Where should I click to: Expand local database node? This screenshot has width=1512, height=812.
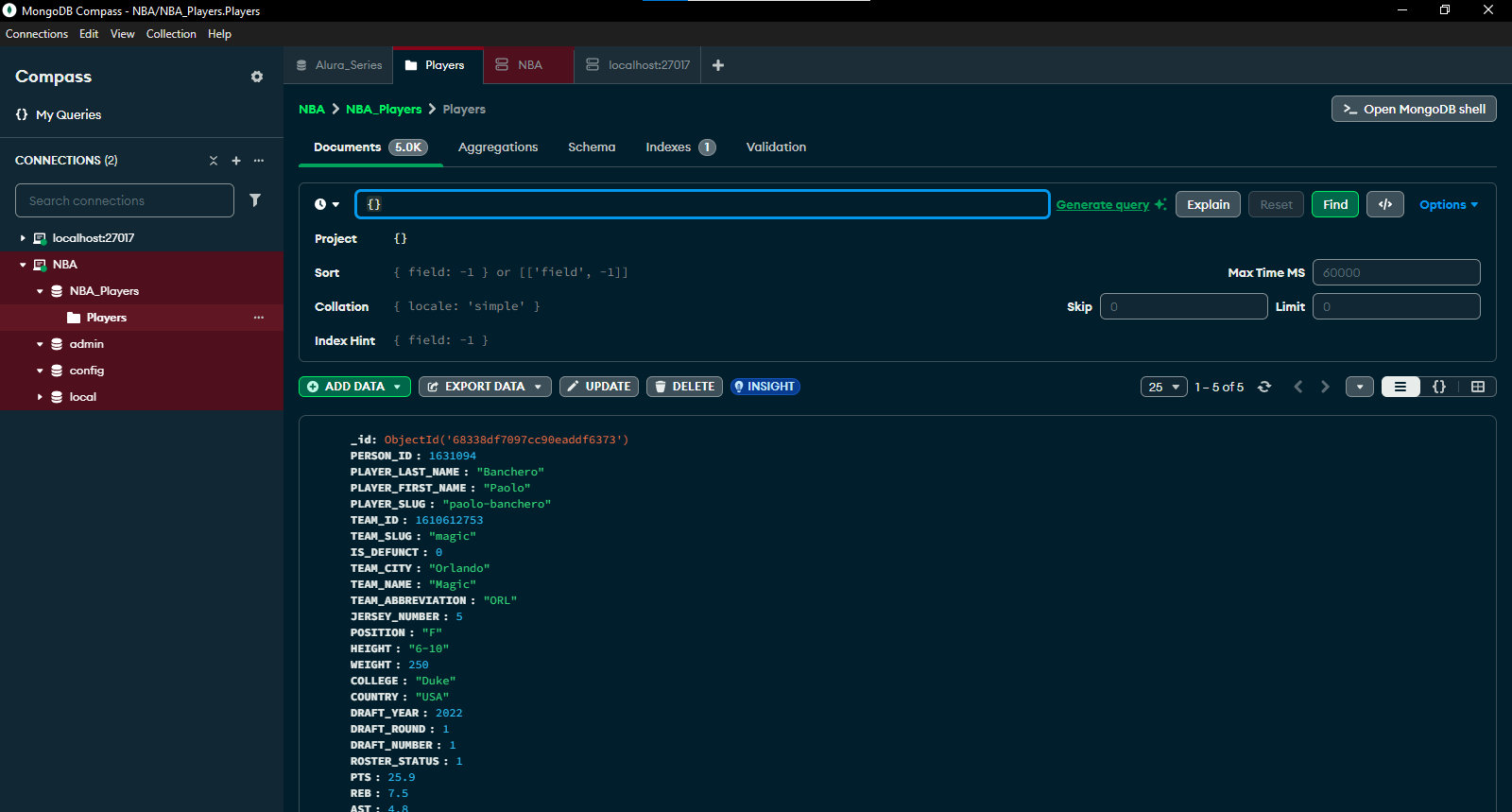[40, 397]
